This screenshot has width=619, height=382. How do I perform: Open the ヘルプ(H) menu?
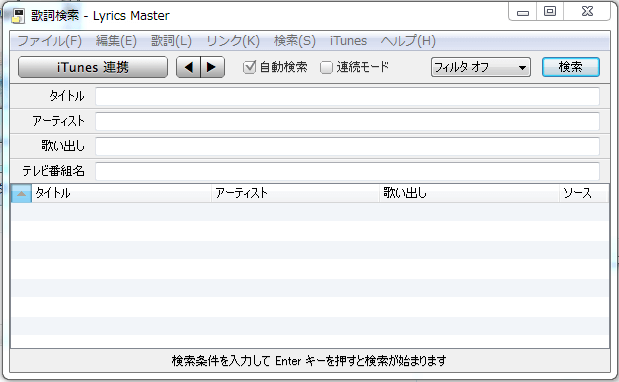[x=408, y=41]
